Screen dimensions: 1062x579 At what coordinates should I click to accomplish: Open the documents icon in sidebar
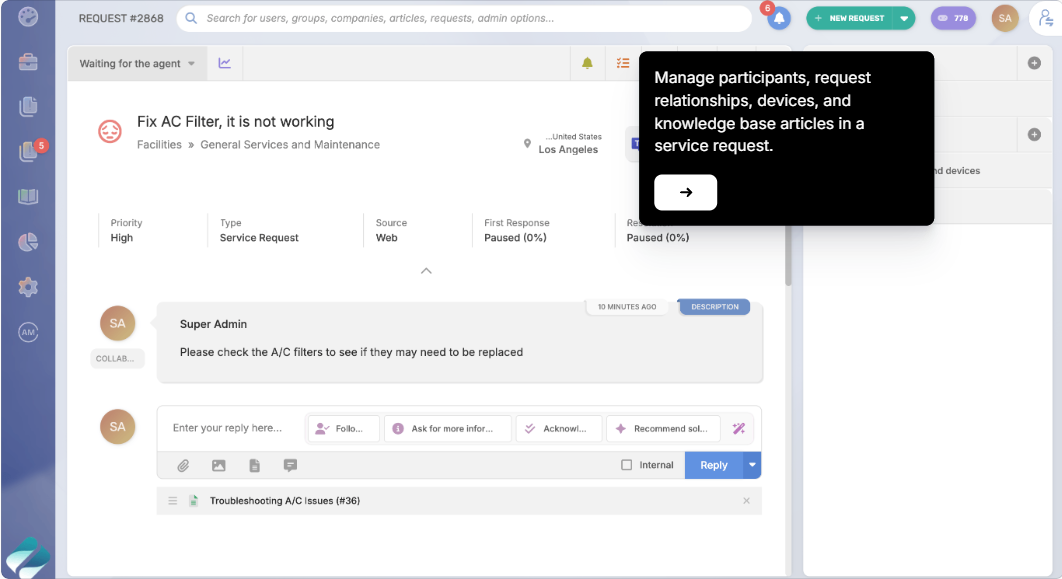pyautogui.click(x=28, y=106)
